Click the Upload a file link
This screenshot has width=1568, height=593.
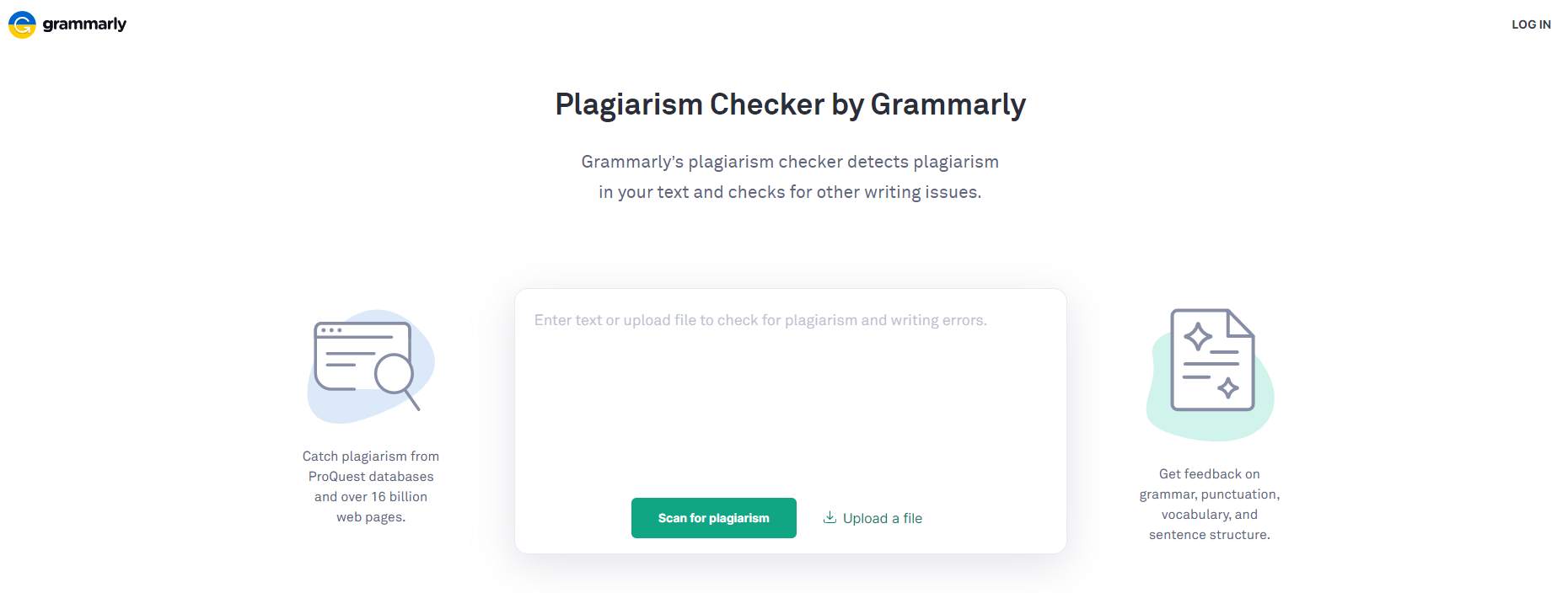pos(882,518)
